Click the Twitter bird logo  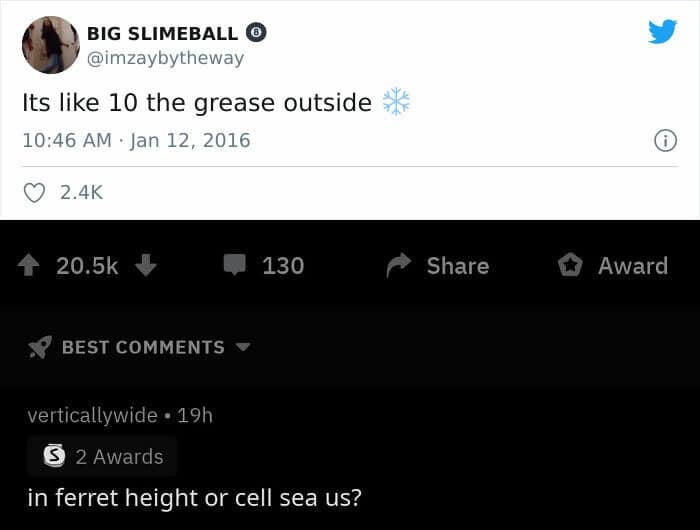tap(662, 31)
